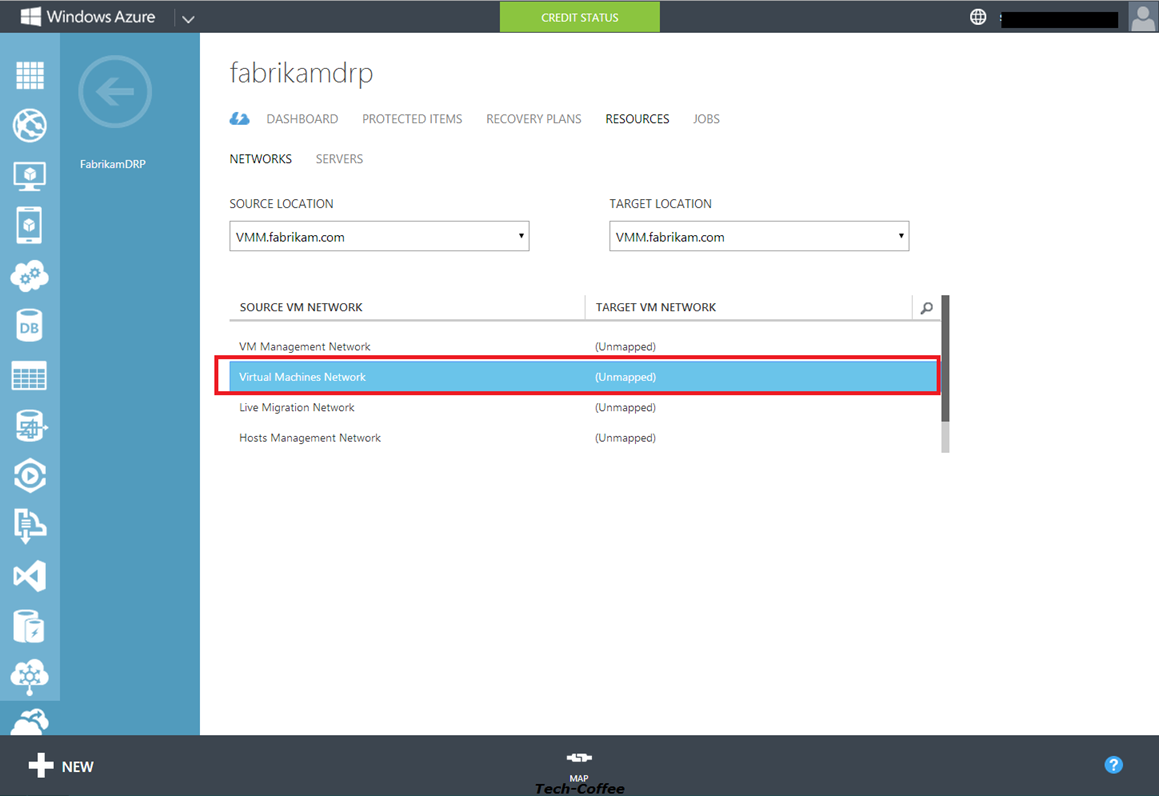The width and height of the screenshot is (1159, 796).
Task: Open the user account avatar
Action: [1143, 16]
